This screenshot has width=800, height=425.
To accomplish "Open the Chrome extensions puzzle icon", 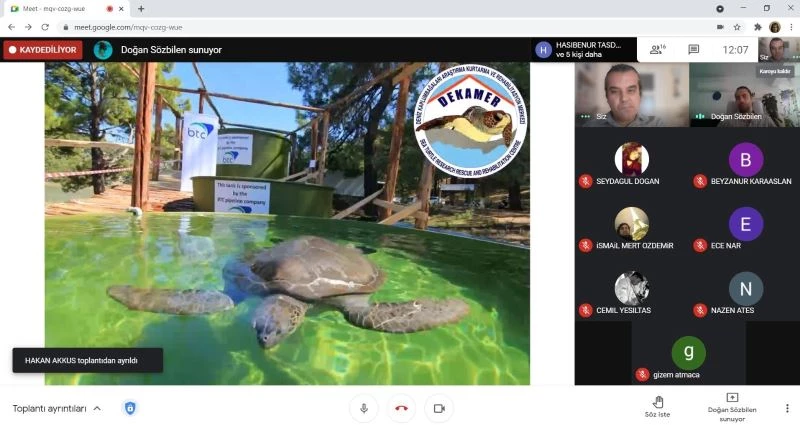I will point(756,27).
